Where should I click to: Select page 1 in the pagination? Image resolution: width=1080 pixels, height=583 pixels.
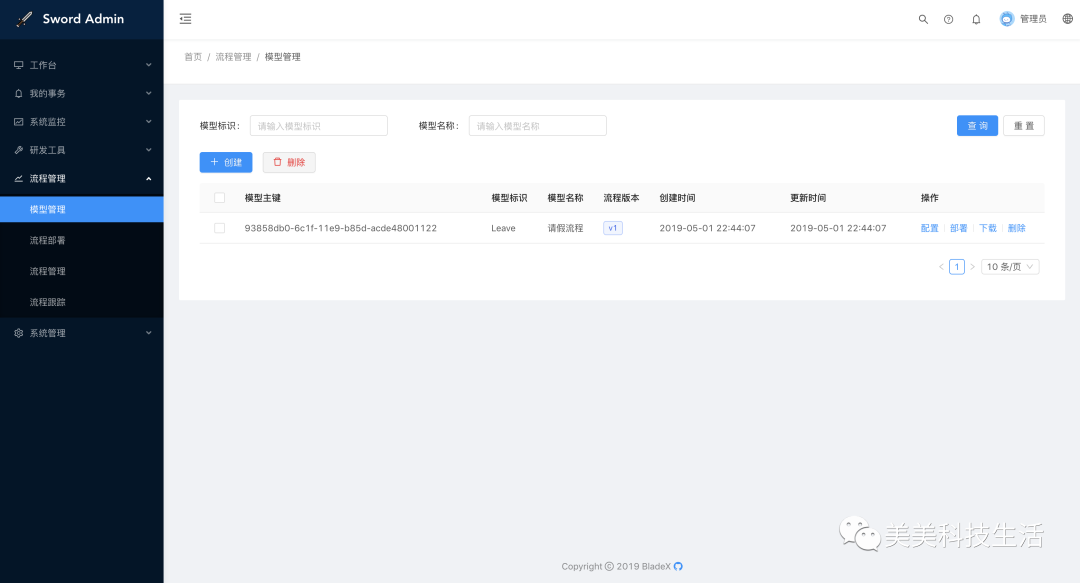(x=956, y=266)
